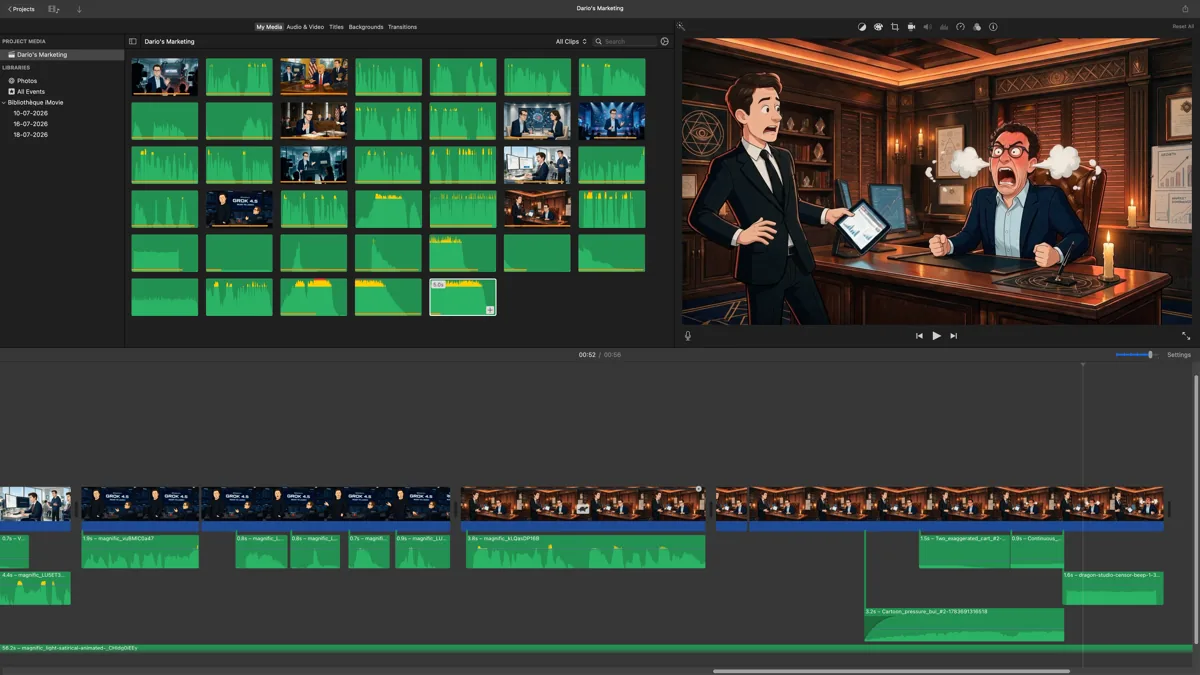This screenshot has width=1200, height=675.
Task: Select audio clip 'Cartoon_pressure_bui' in timeline
Action: point(964,624)
